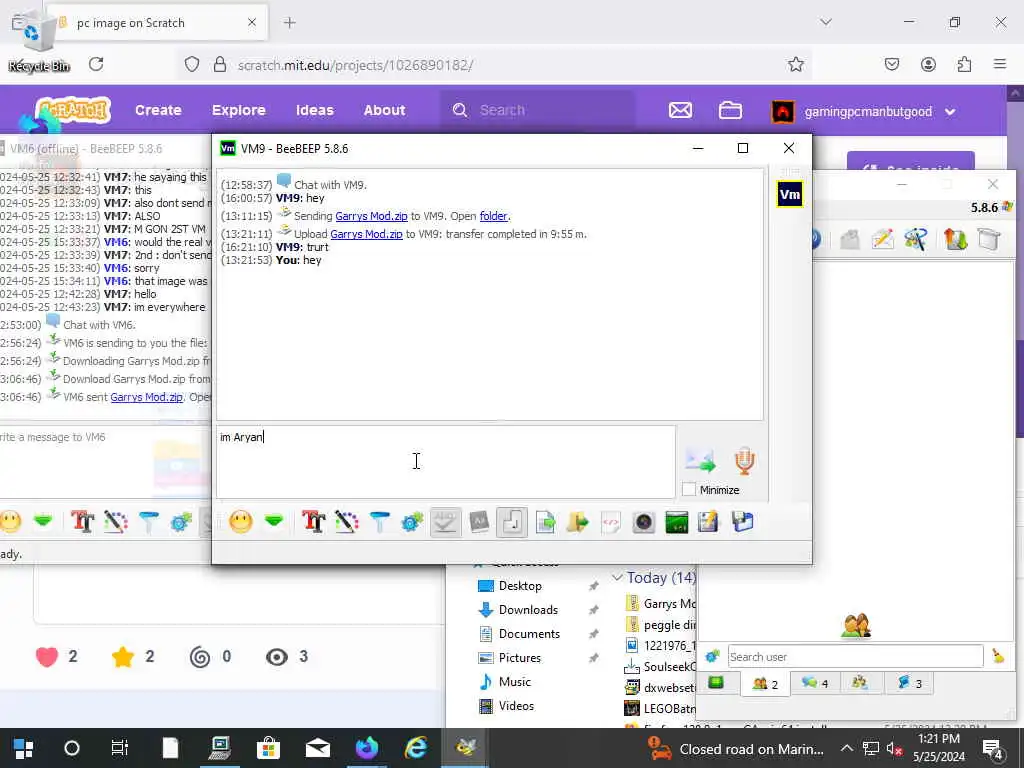1024x768 pixels.
Task: Click the microphone voice message icon
Action: 744,460
